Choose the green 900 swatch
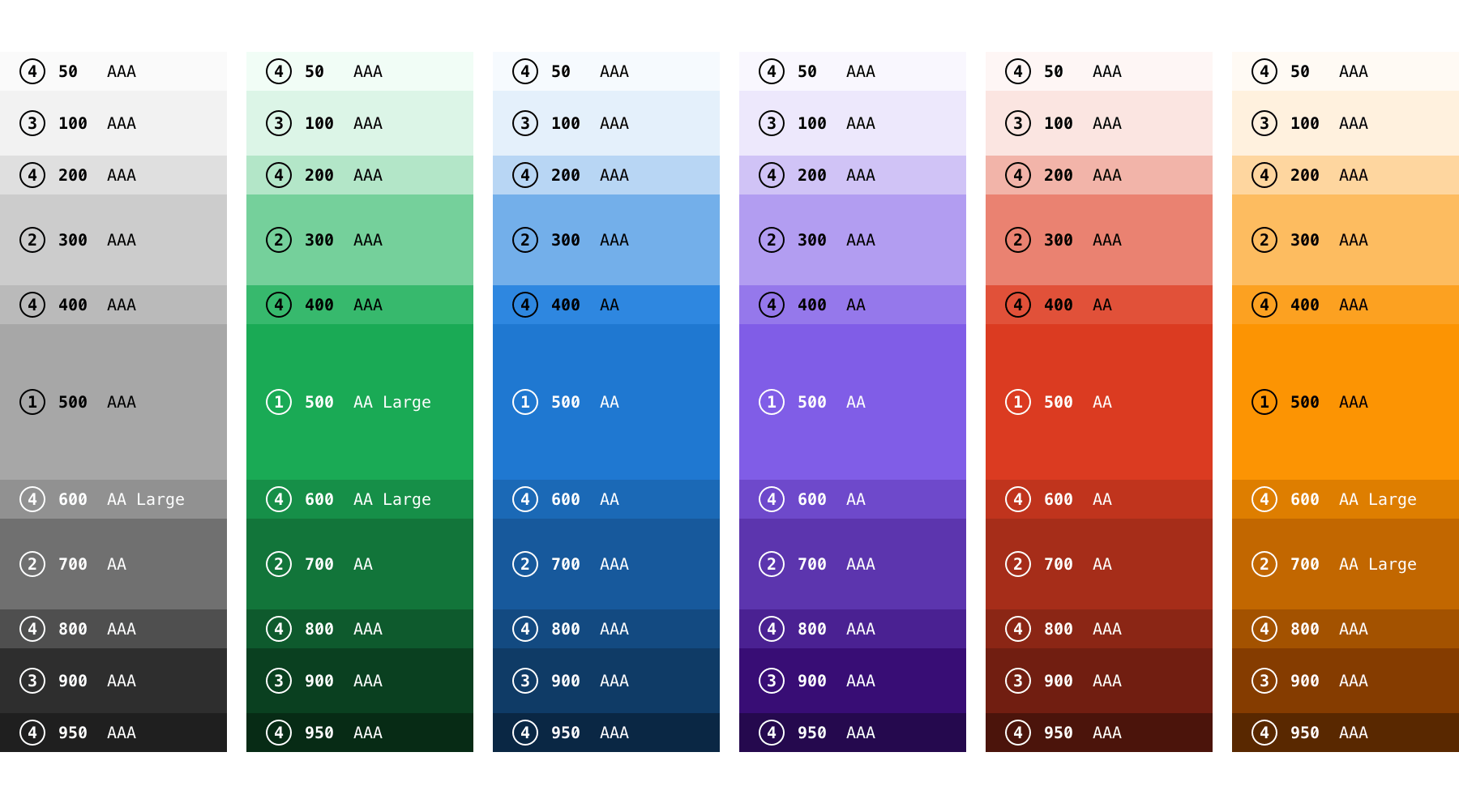 point(360,681)
